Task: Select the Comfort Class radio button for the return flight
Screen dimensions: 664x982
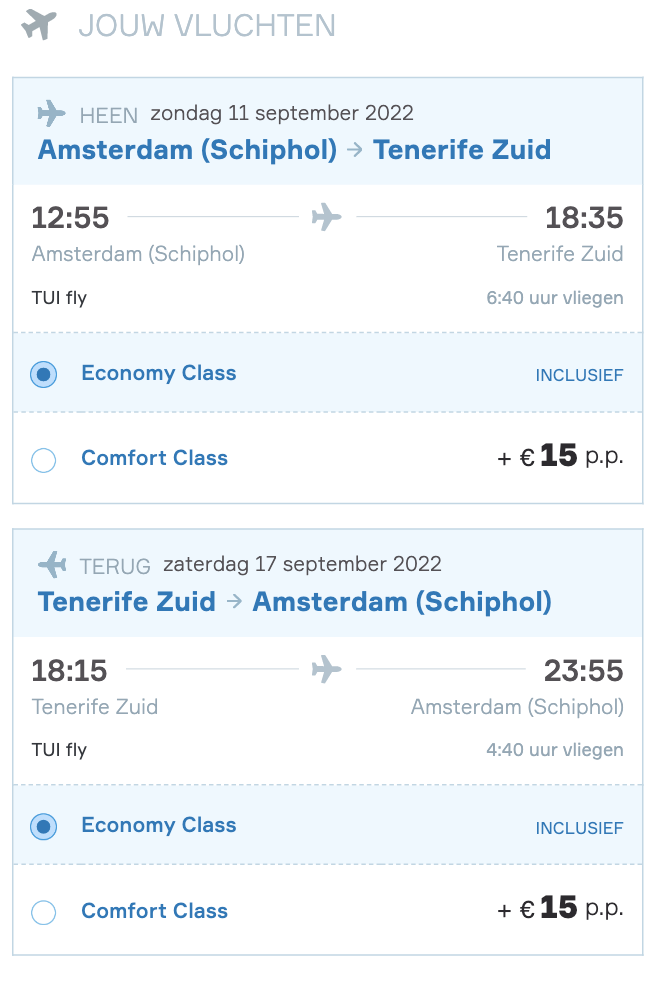Action: [x=44, y=912]
